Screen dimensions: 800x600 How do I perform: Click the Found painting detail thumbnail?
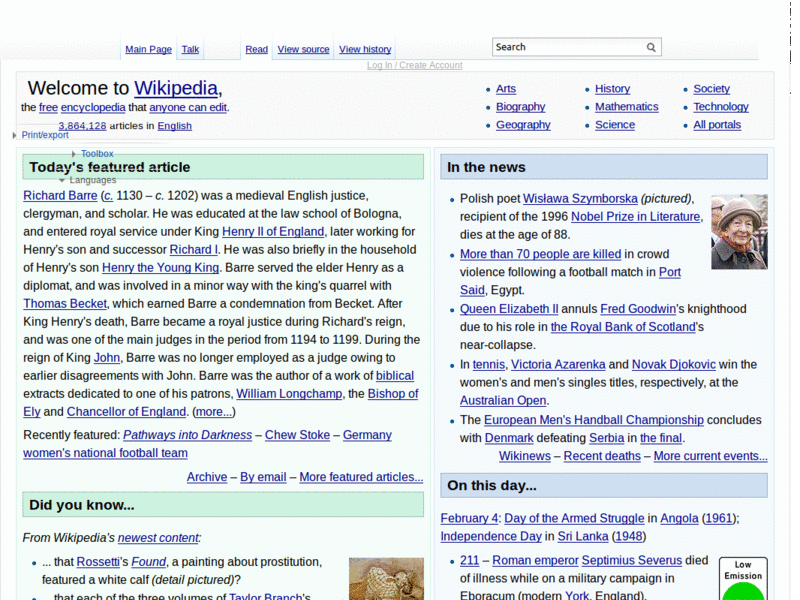click(x=386, y=579)
